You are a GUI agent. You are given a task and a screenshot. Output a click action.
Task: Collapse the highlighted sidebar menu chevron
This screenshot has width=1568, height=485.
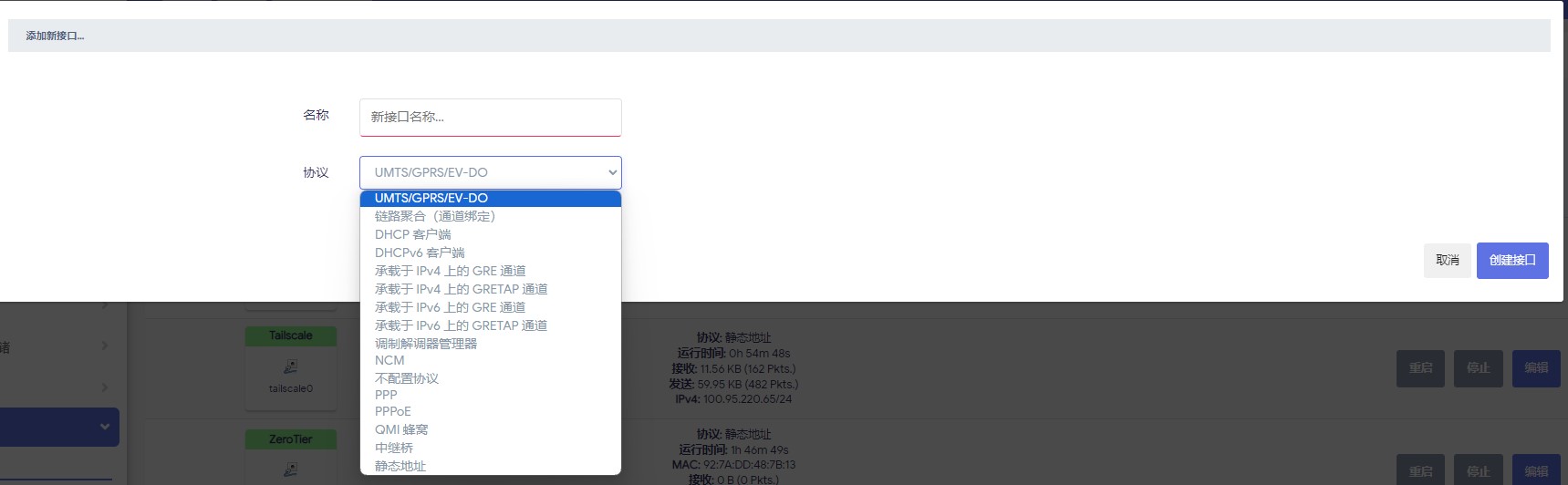coord(104,427)
